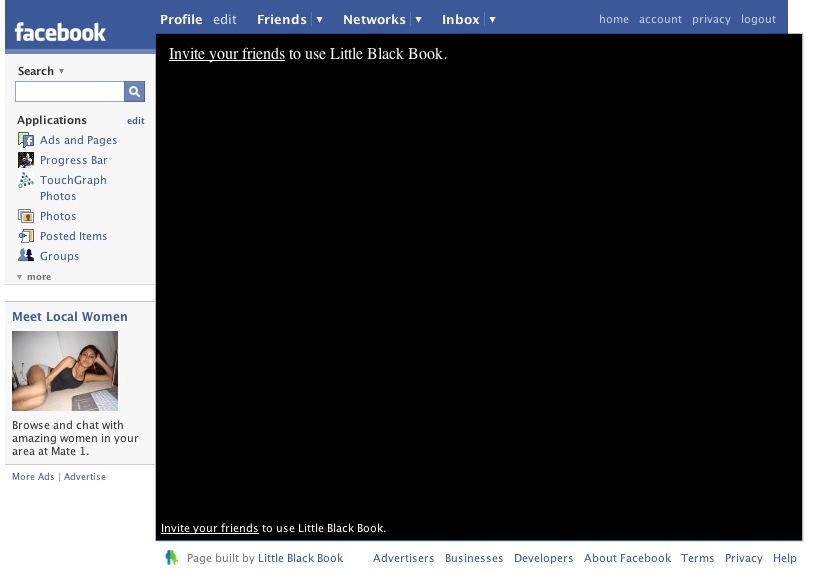The width and height of the screenshot is (813, 573).
Task: Open Businesses footer link
Action: (x=474, y=558)
